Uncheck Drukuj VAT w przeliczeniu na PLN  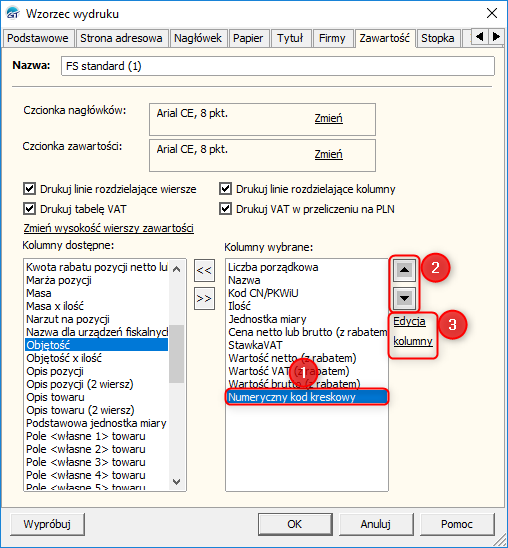click(225, 209)
